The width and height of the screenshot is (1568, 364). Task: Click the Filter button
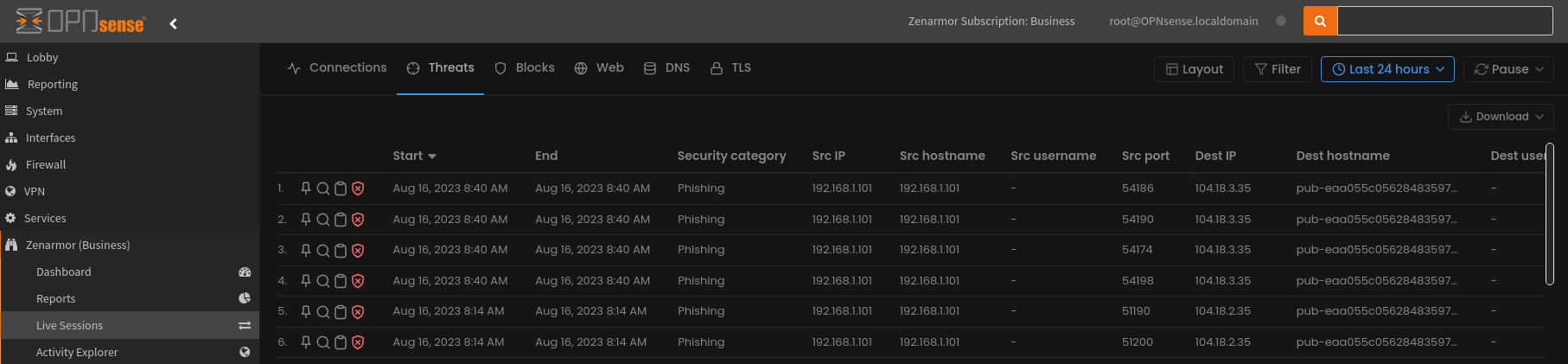1277,69
